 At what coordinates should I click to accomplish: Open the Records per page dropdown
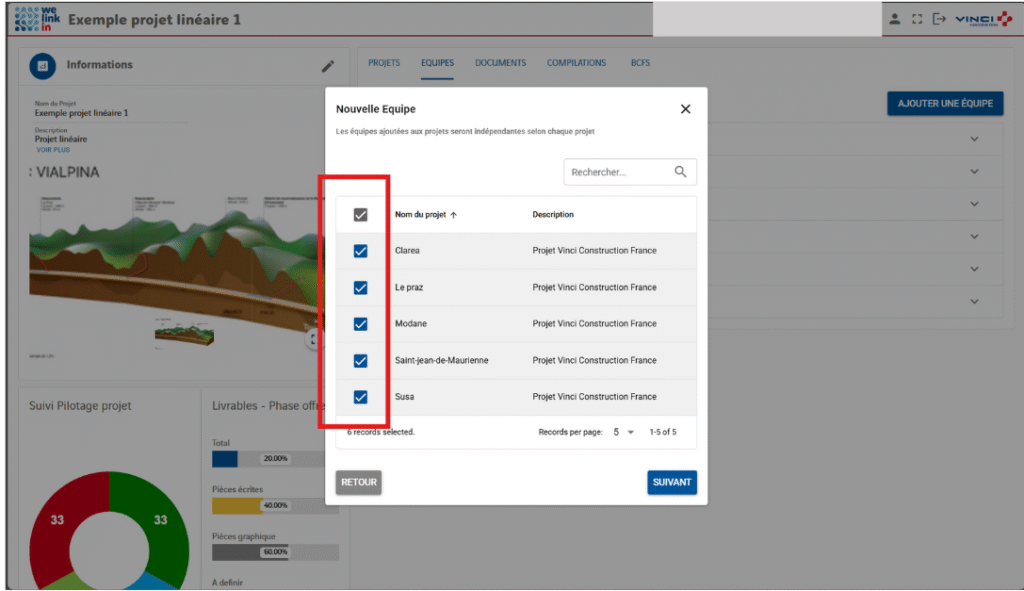pos(623,432)
